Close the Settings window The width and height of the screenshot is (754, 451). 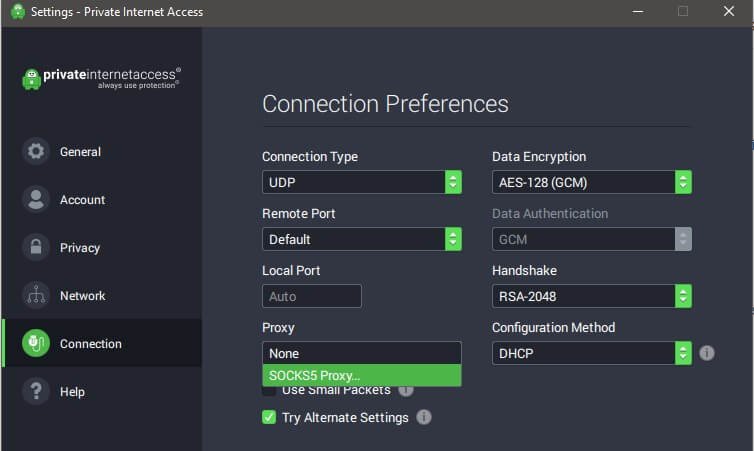(x=729, y=11)
